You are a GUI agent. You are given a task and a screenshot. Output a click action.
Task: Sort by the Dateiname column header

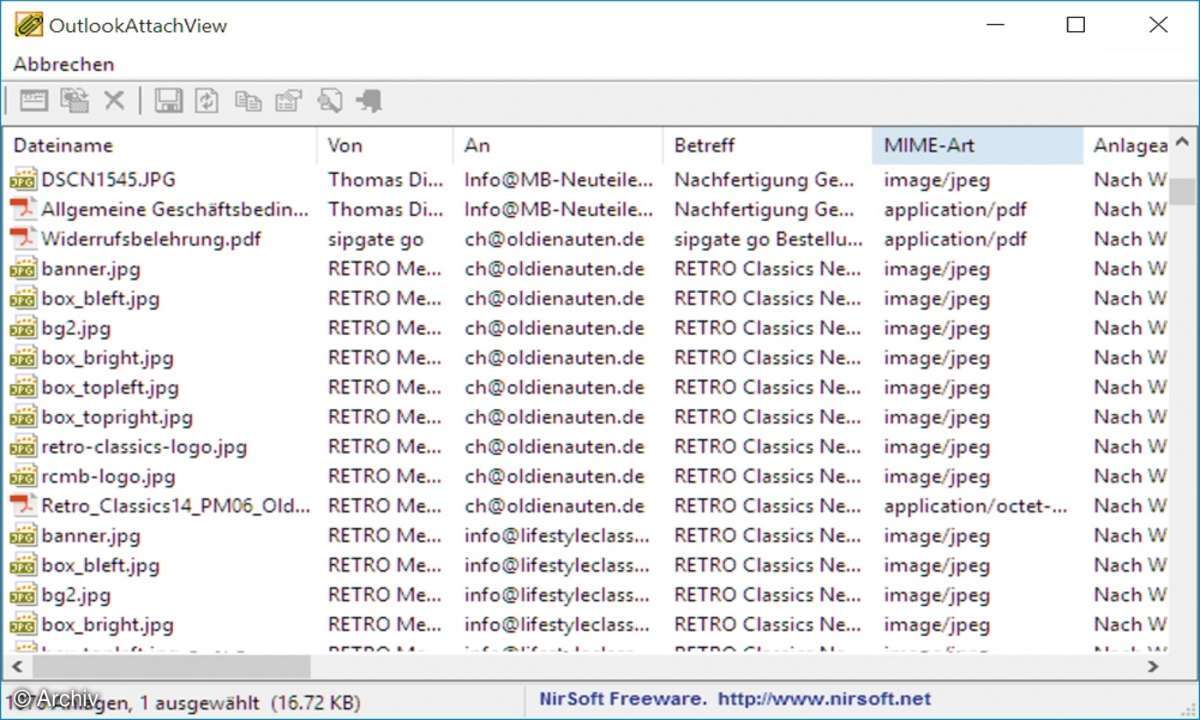tap(161, 146)
